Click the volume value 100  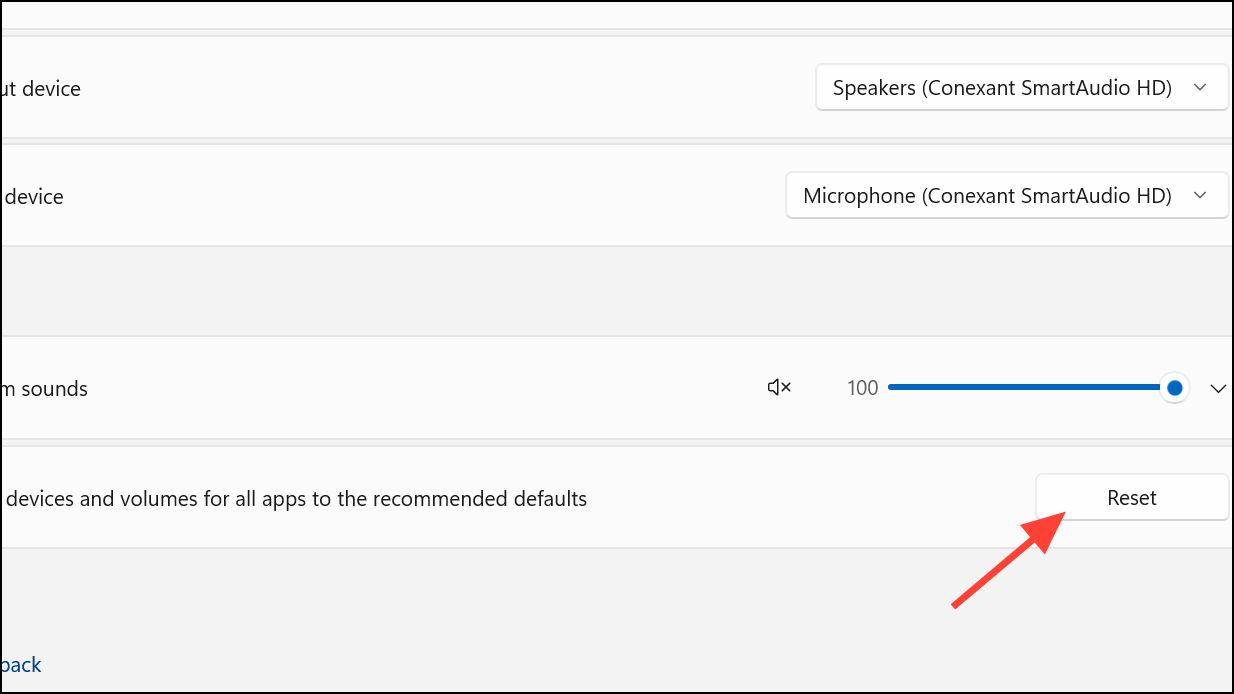tap(862, 388)
